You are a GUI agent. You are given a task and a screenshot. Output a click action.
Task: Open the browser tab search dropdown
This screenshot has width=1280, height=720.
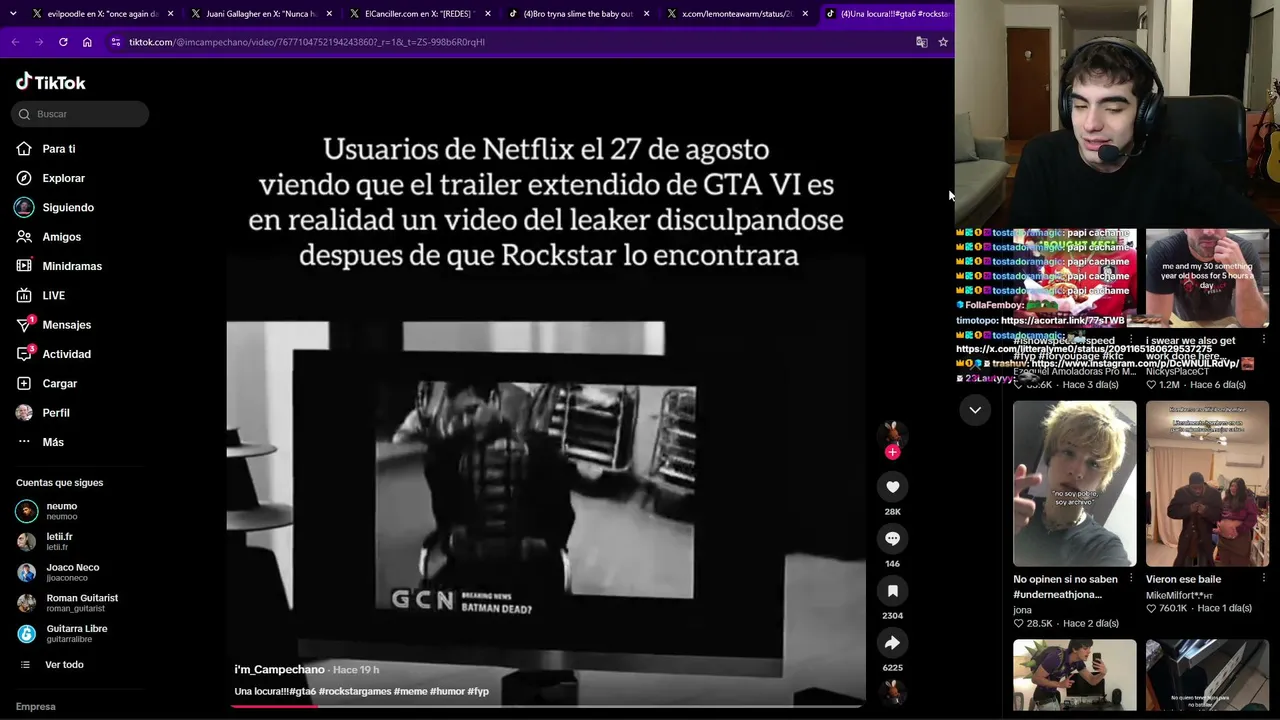(13, 14)
